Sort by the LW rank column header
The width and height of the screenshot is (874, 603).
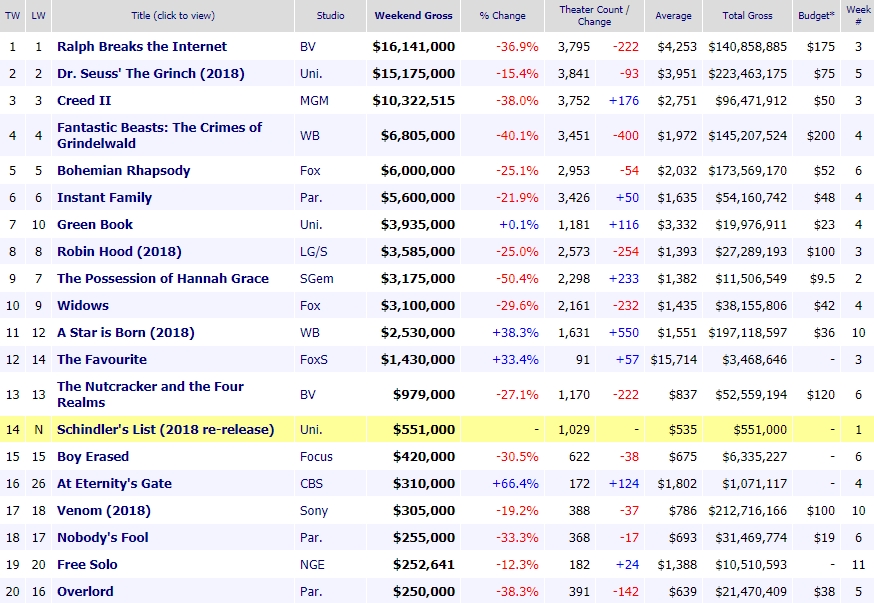[38, 16]
